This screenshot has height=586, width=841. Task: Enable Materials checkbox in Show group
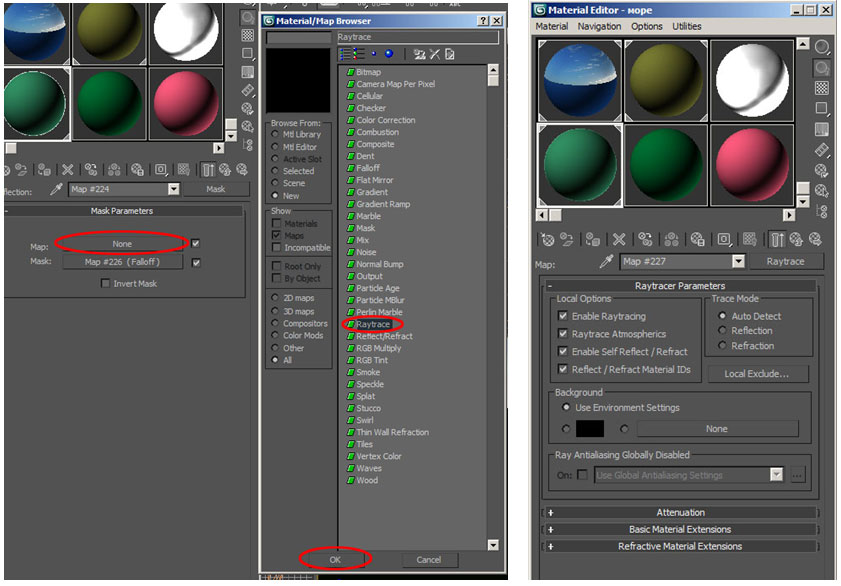pyautogui.click(x=277, y=223)
